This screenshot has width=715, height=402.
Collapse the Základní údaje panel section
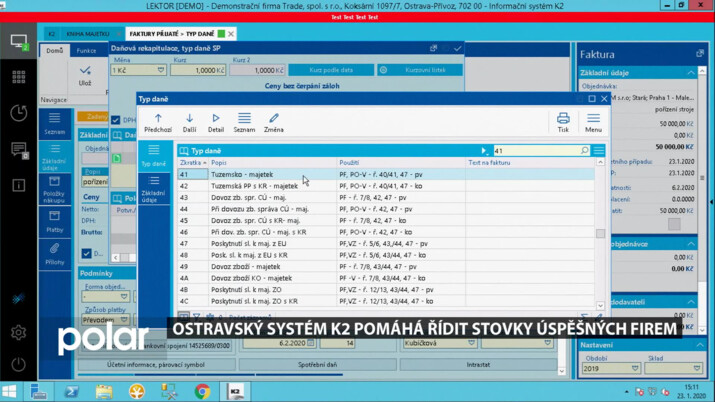coord(690,73)
